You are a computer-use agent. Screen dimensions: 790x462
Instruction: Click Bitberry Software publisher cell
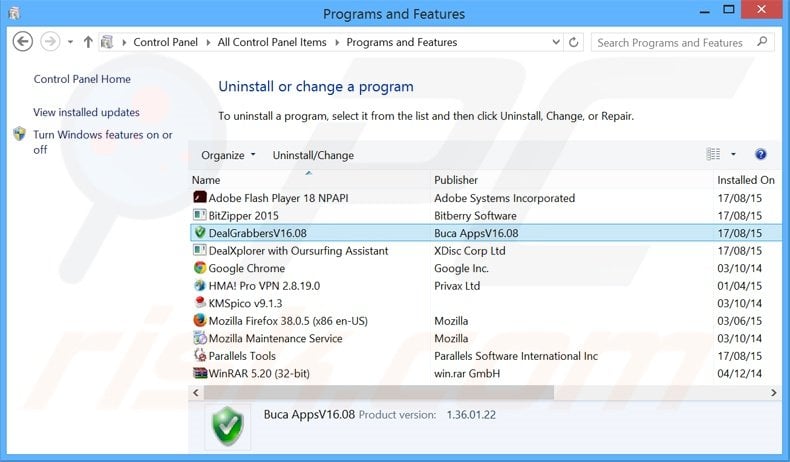click(475, 216)
